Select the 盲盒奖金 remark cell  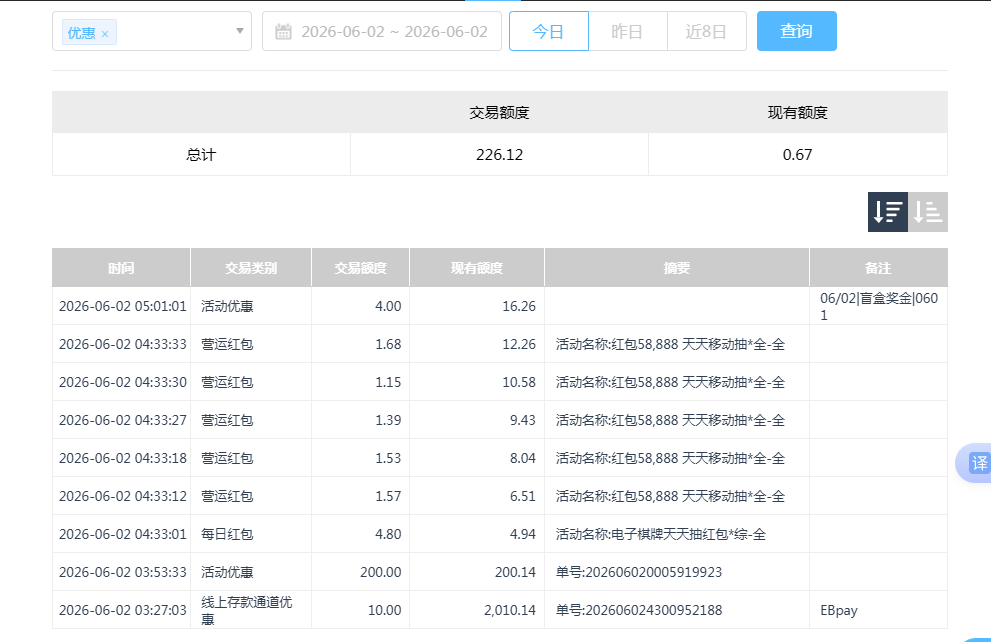tap(879, 306)
